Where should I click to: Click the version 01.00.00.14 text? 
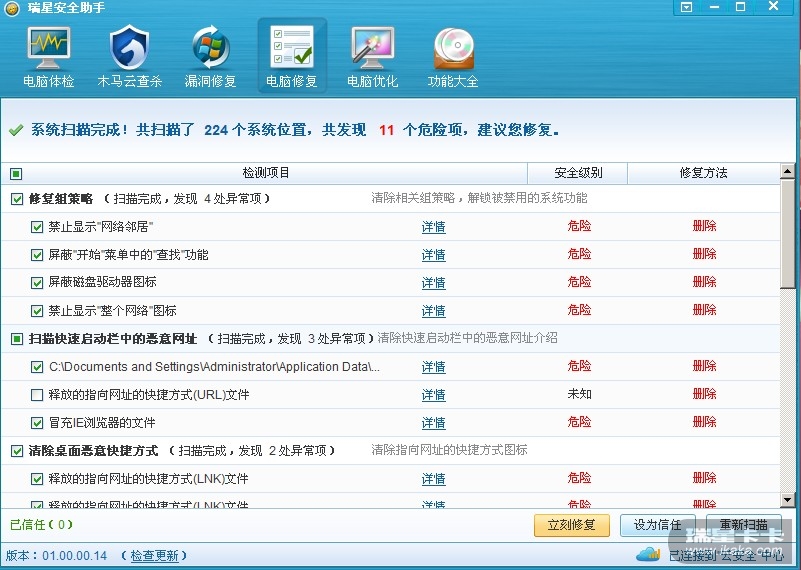75,556
